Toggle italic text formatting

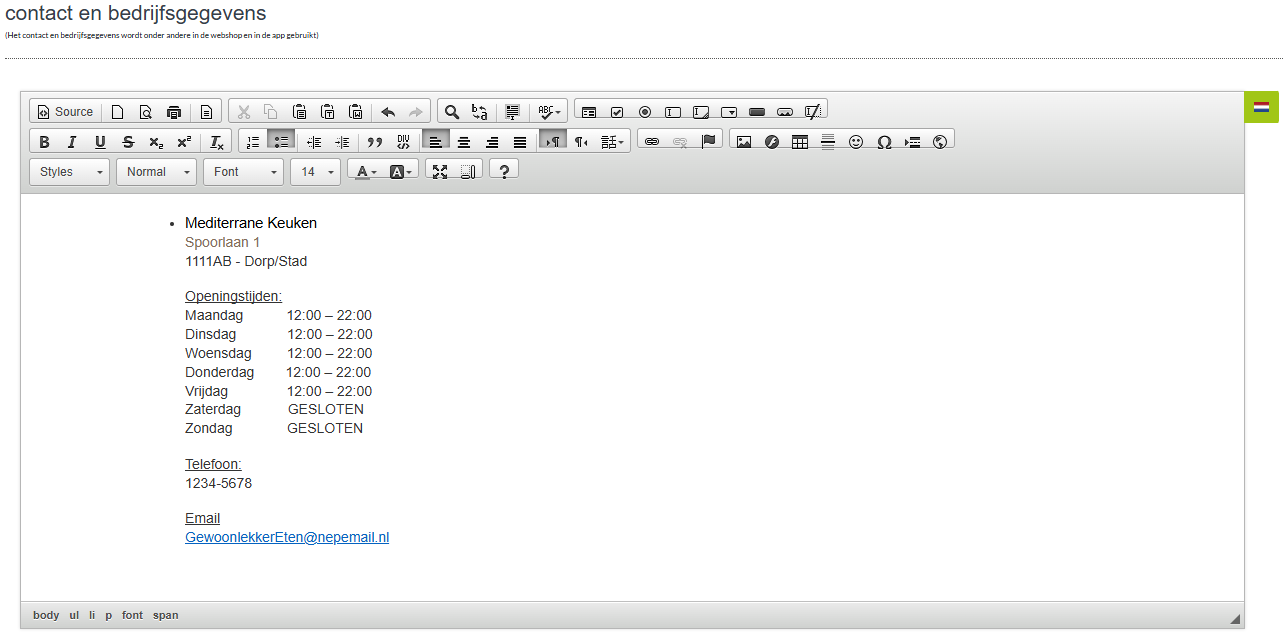click(72, 142)
